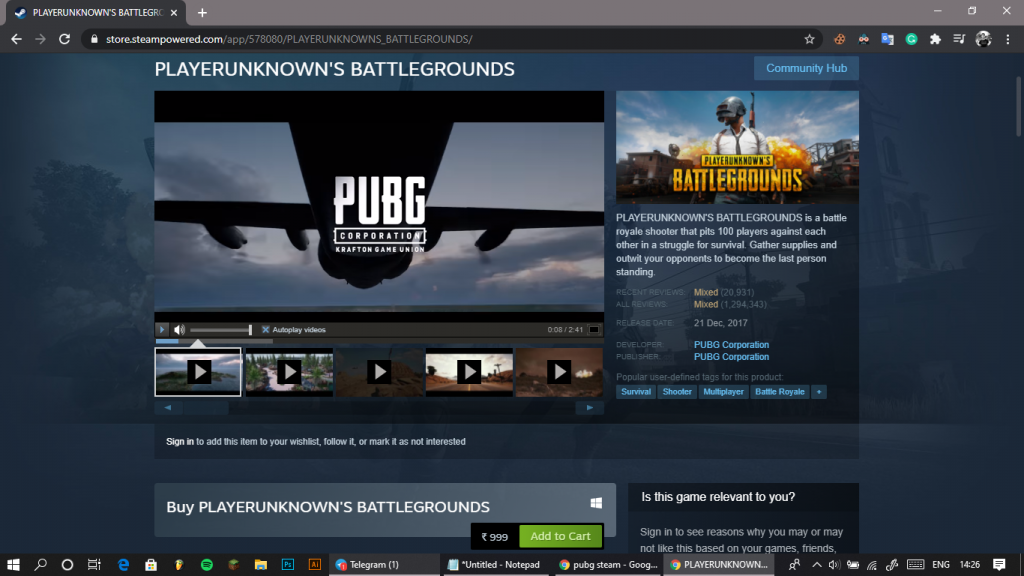The image size is (1024, 576).
Task: Switch to the Untitled - Notepad window
Action: coord(496,564)
